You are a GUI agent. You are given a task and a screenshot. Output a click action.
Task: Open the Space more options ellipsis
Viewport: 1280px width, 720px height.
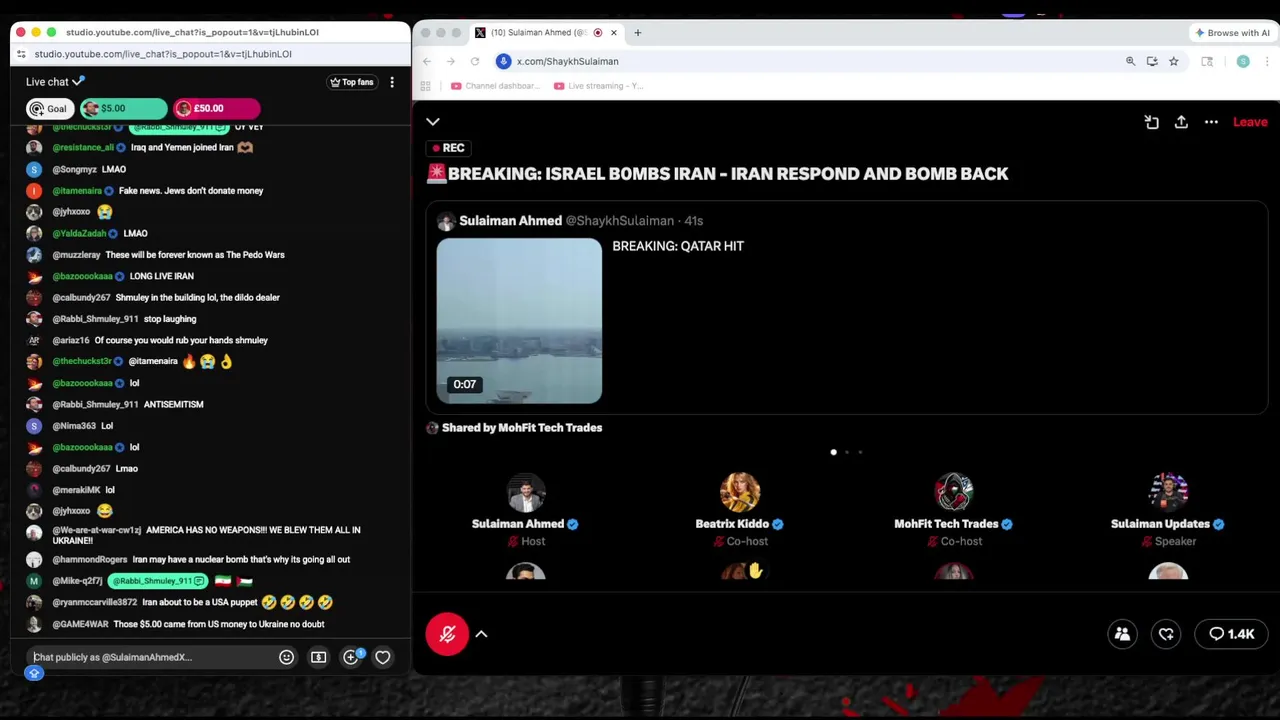(x=1211, y=122)
